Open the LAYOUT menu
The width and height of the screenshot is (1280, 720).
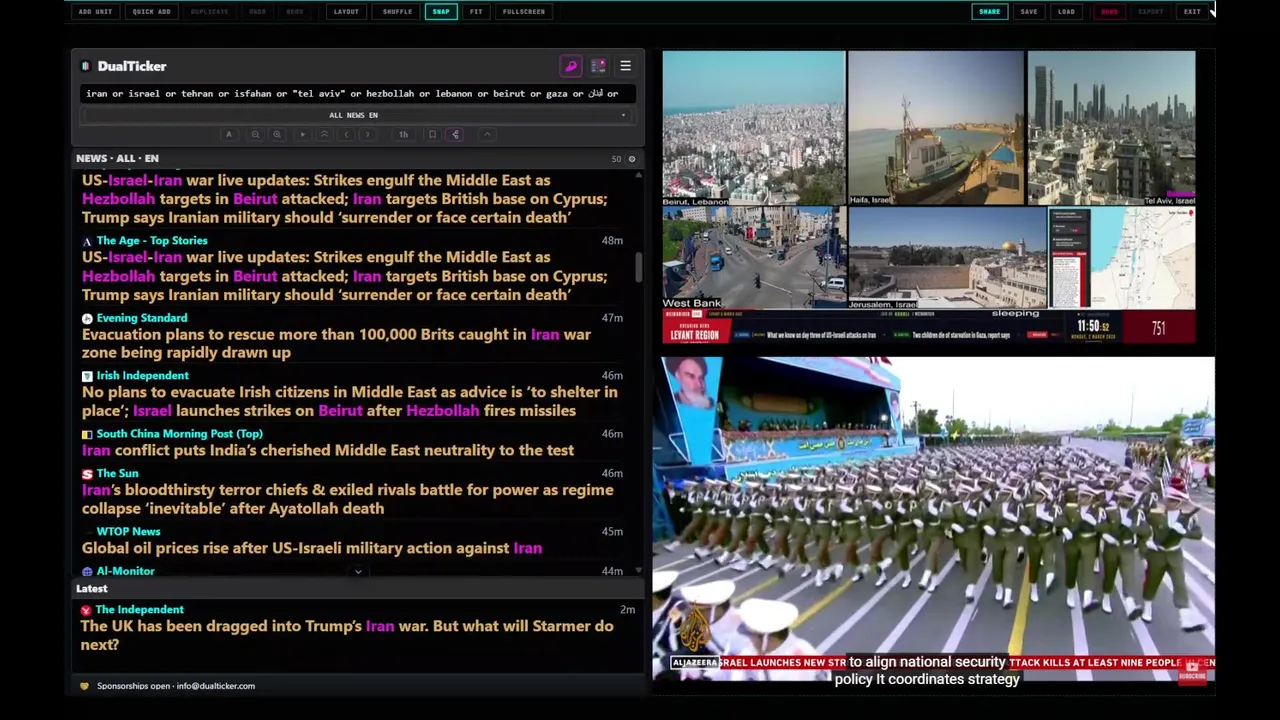point(346,12)
